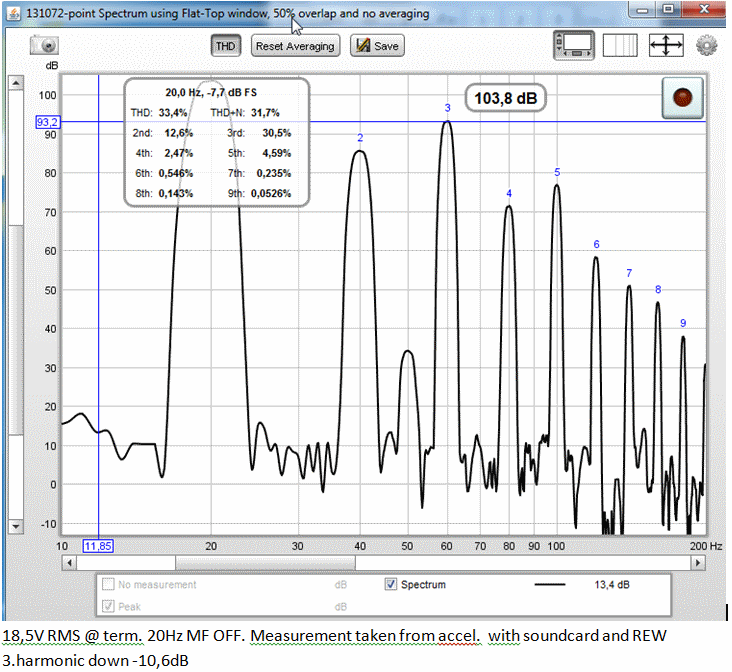Screen dimensions: 732x672
Task: Click the 20,0 Hz, -7,7 dB FS header
Action: (211, 92)
